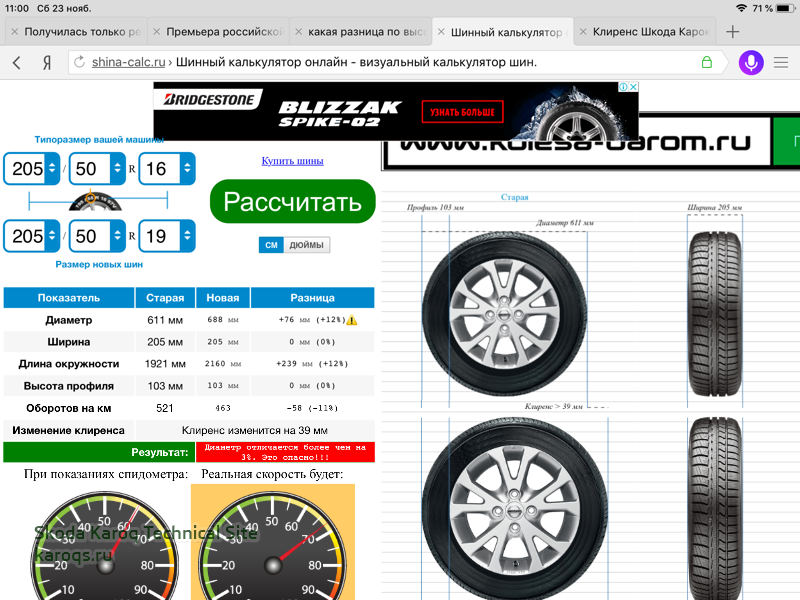Select the 'Диаметр' row label
This screenshot has height=600, width=800.
[x=69, y=320]
